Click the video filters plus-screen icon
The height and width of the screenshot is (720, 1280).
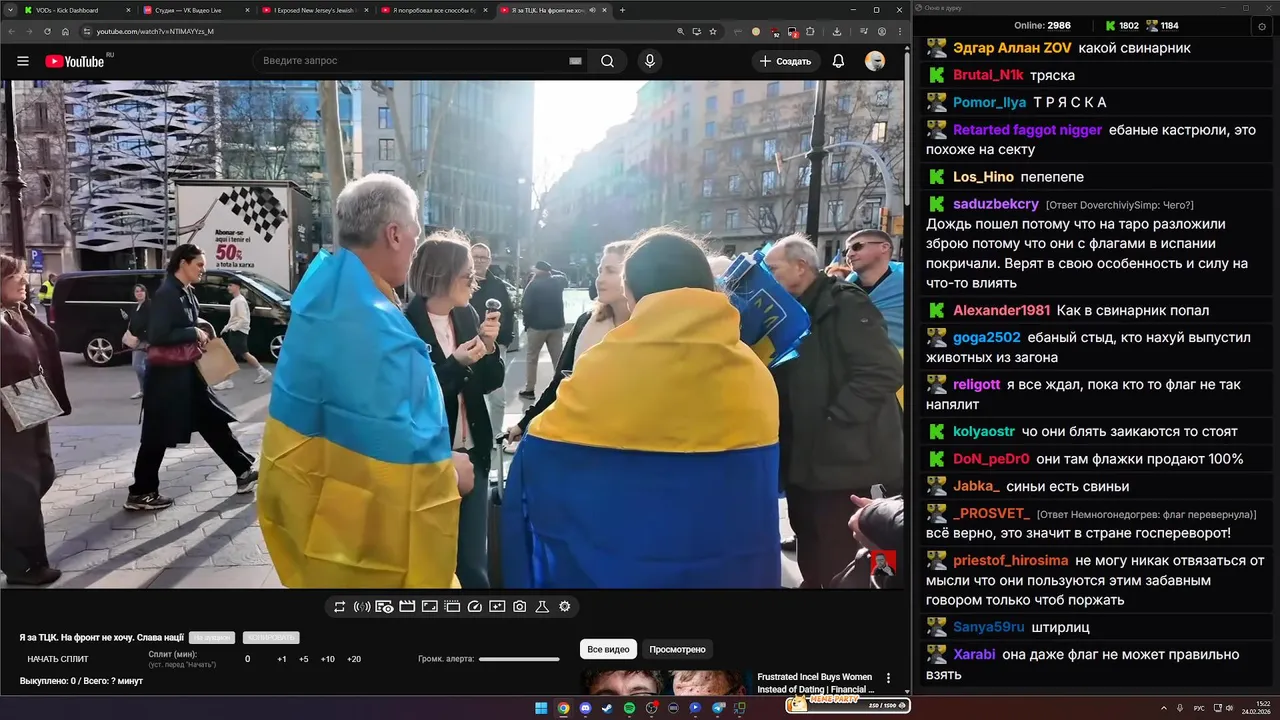click(x=497, y=606)
